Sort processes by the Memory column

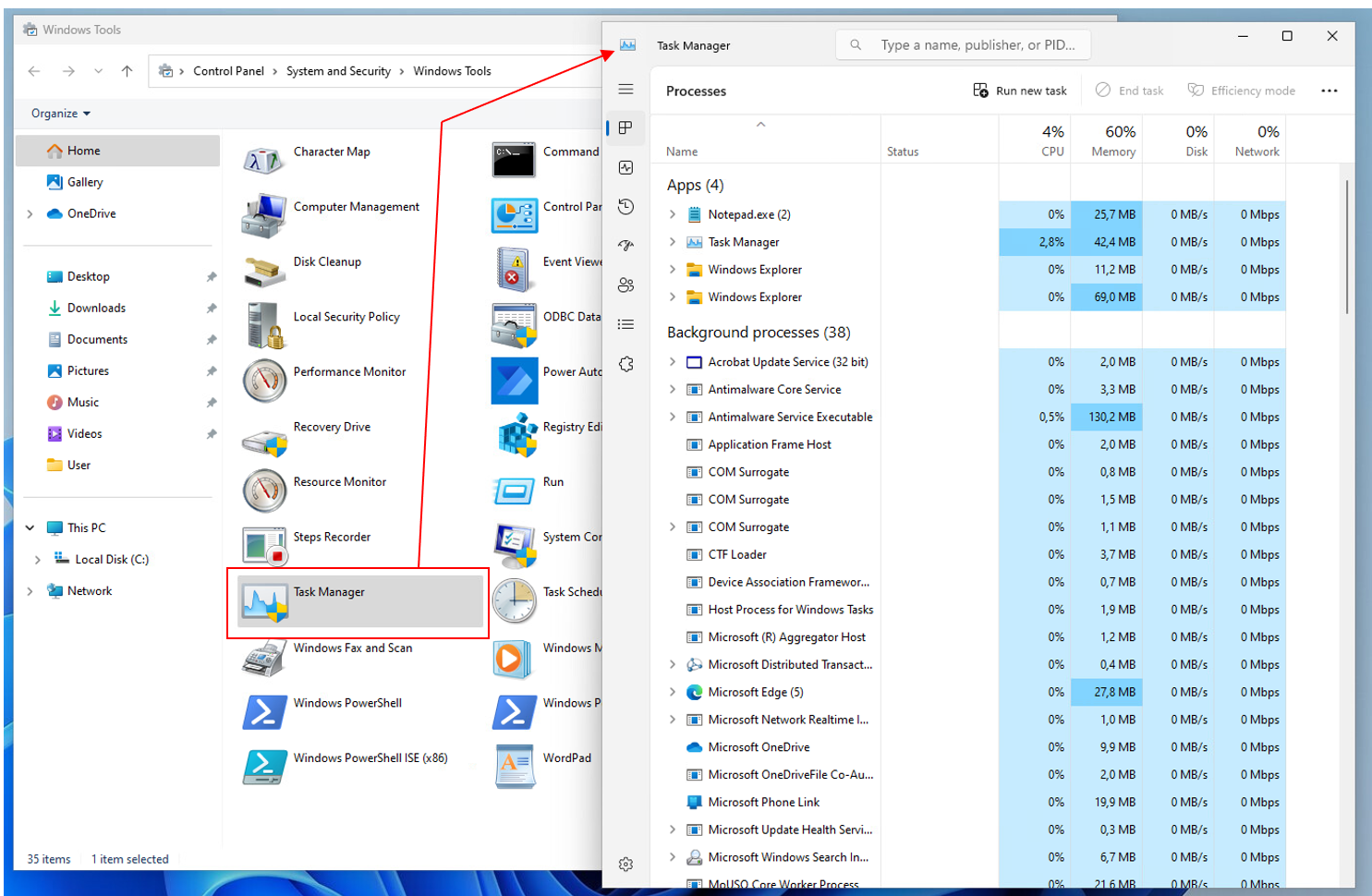pyautogui.click(x=1112, y=141)
